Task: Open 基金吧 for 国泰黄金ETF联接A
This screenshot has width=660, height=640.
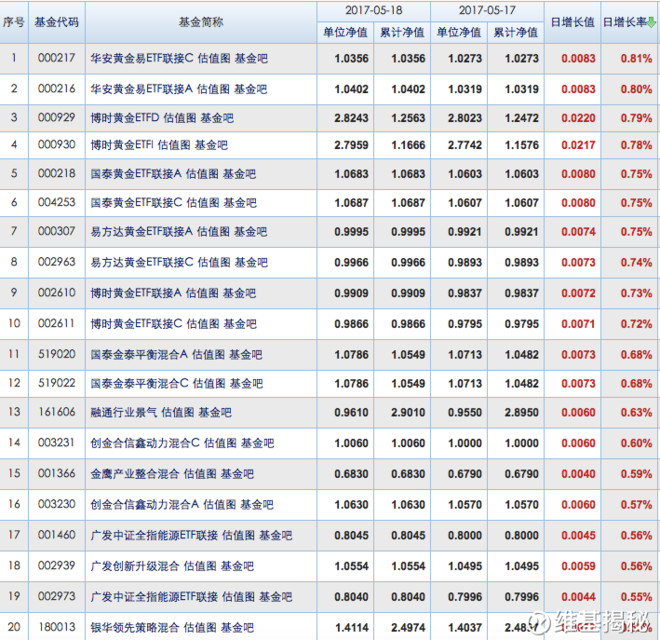Action: [x=239, y=173]
